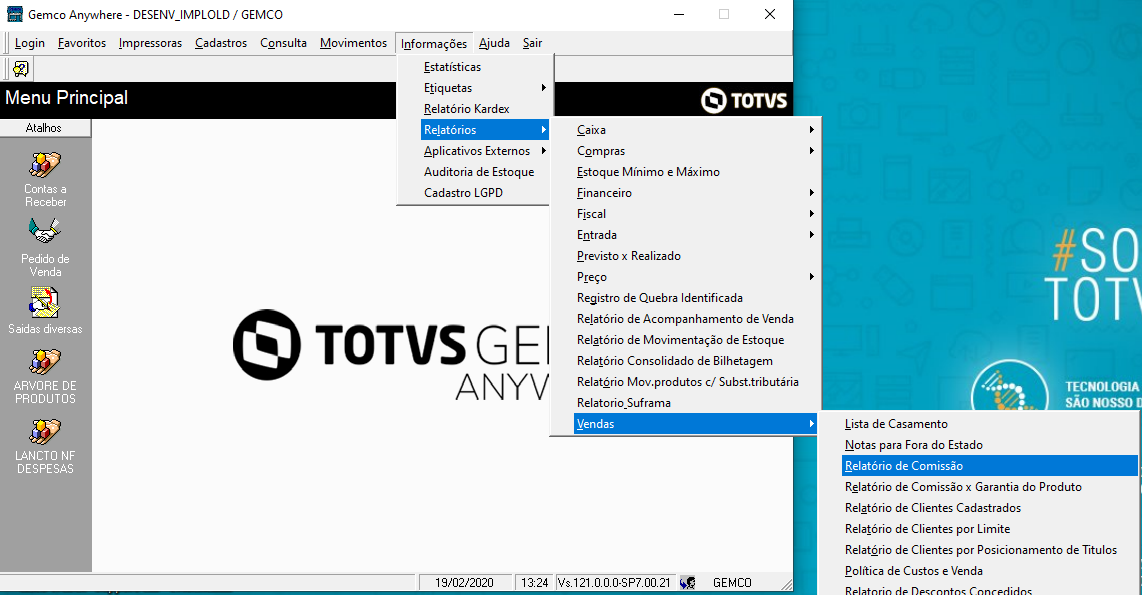The height and width of the screenshot is (595, 1142).
Task: Click the window resize grip in status bar corner
Action: 786,584
